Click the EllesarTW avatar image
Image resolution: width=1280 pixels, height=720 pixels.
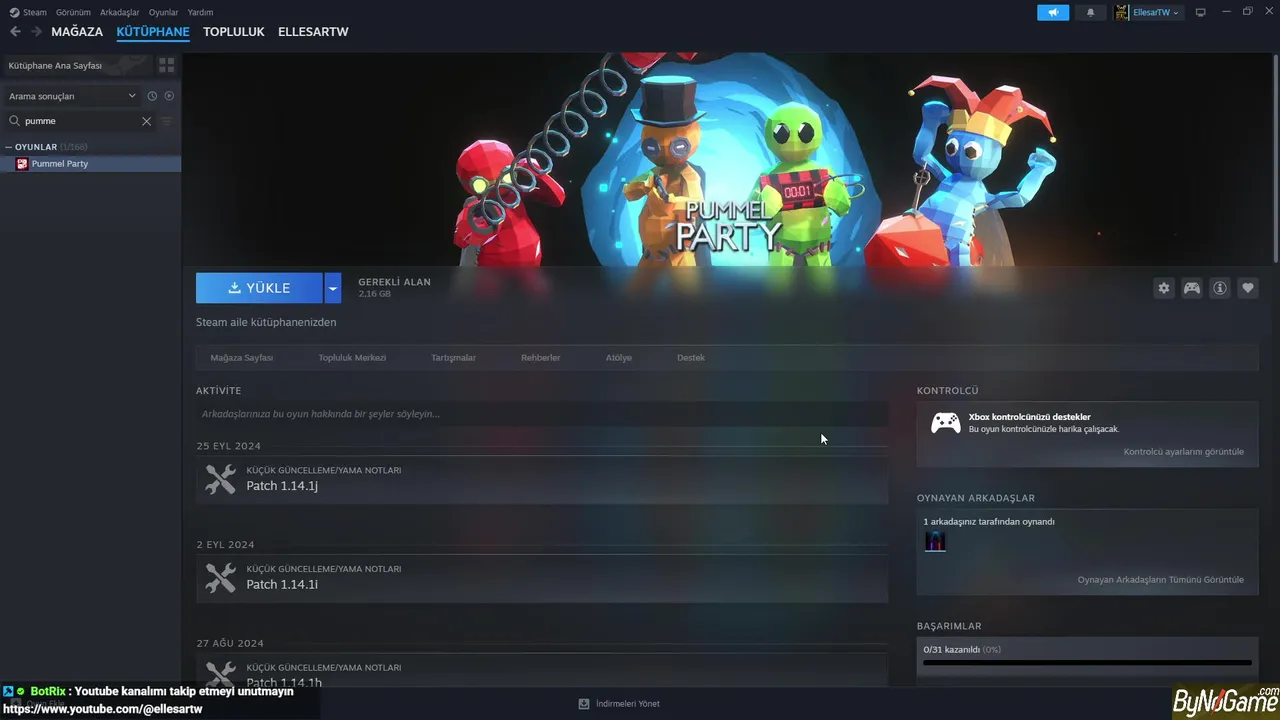1122,12
